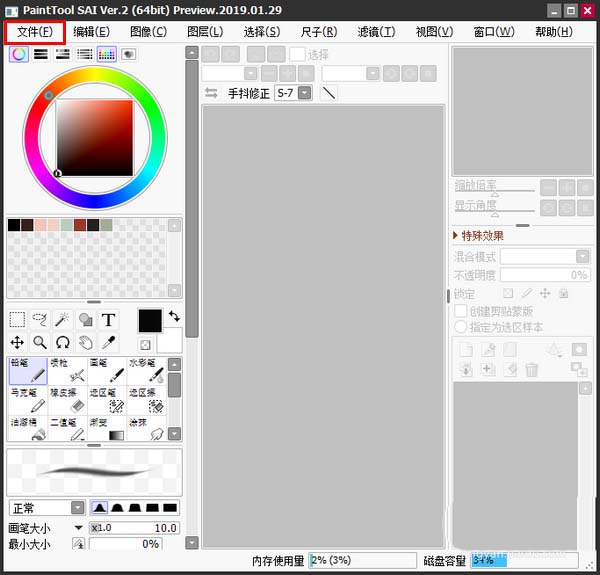Image resolution: width=600 pixels, height=575 pixels.
Task: Open the 帮助(H) menu
Action: [x=554, y=32]
